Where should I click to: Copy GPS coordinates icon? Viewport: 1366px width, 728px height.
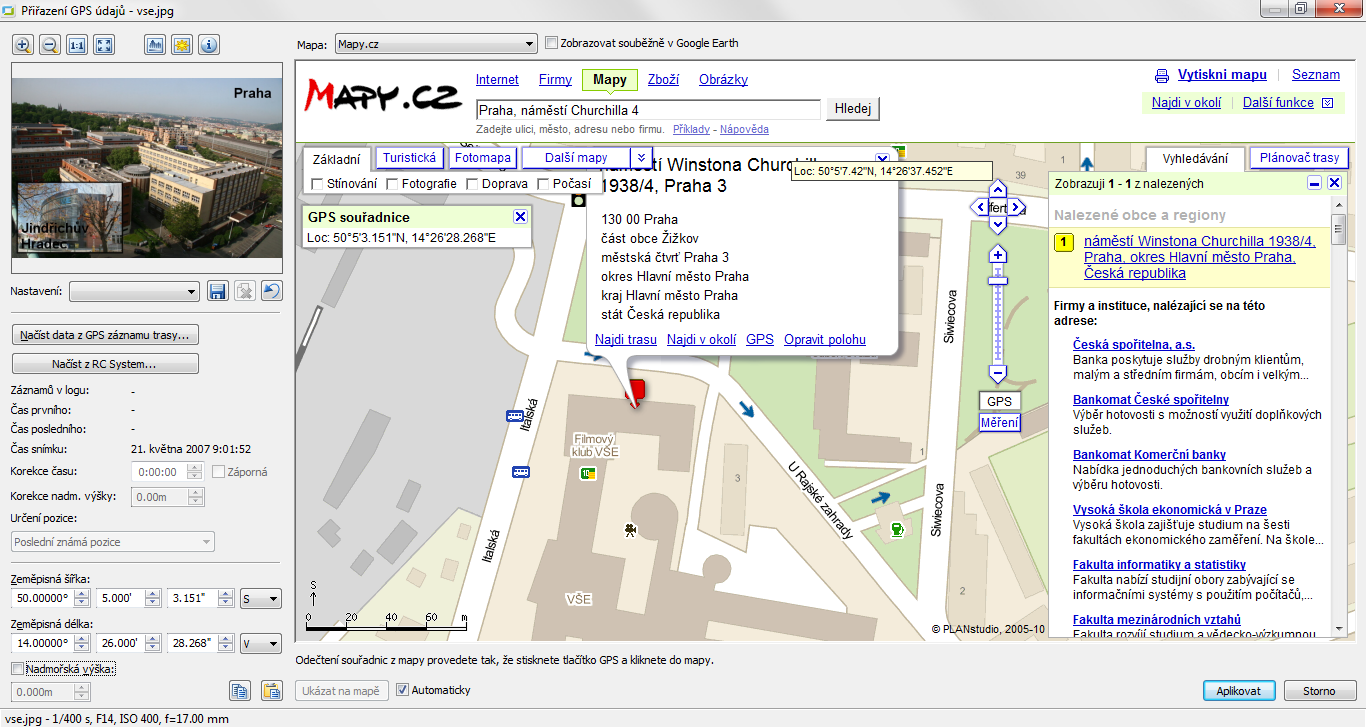point(239,690)
